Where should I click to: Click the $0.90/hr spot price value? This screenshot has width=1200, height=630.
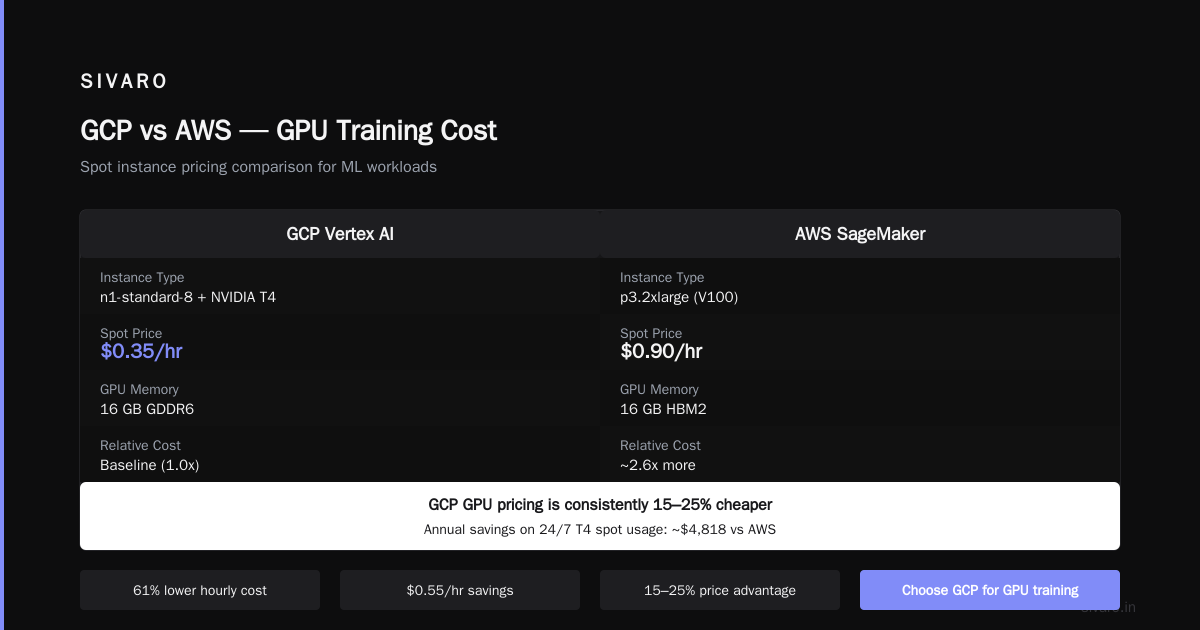tap(661, 351)
